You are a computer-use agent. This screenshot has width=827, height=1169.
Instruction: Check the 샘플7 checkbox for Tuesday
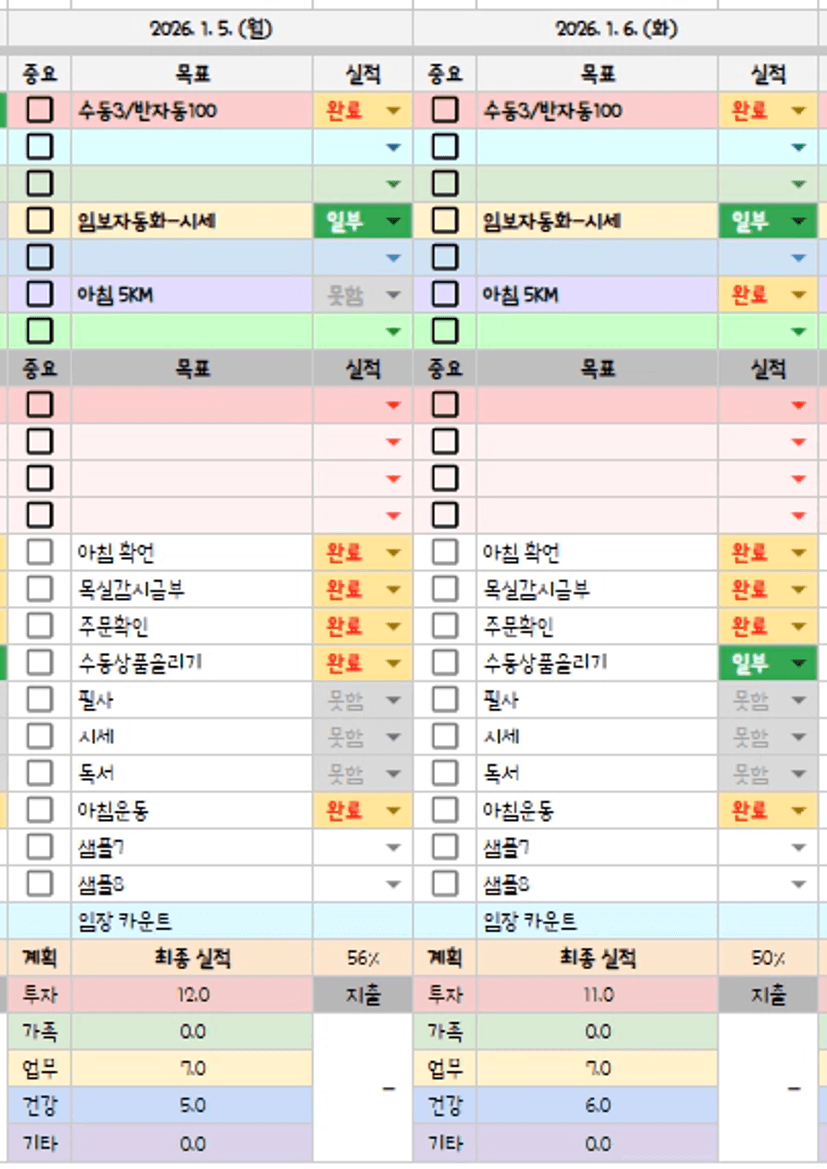tap(445, 847)
